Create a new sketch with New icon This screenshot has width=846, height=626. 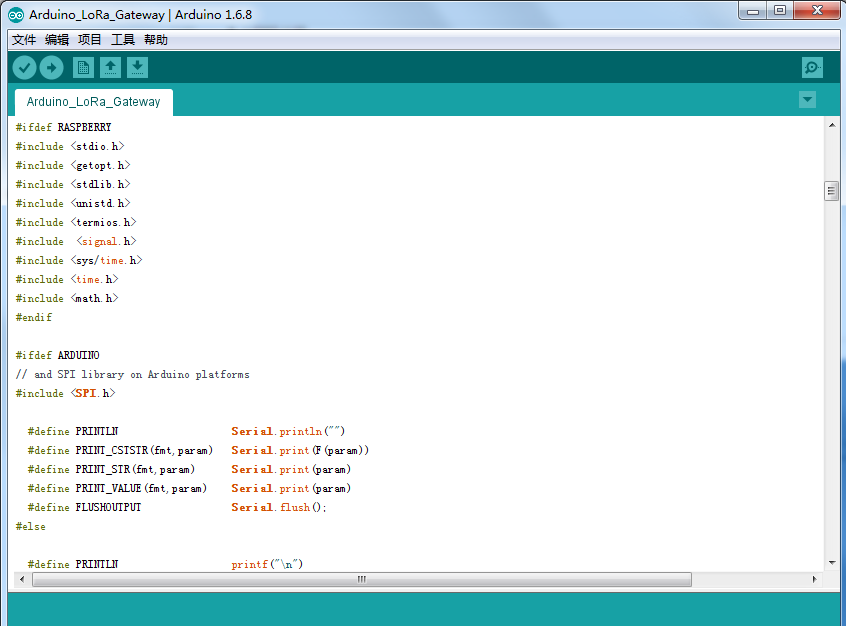coord(83,68)
